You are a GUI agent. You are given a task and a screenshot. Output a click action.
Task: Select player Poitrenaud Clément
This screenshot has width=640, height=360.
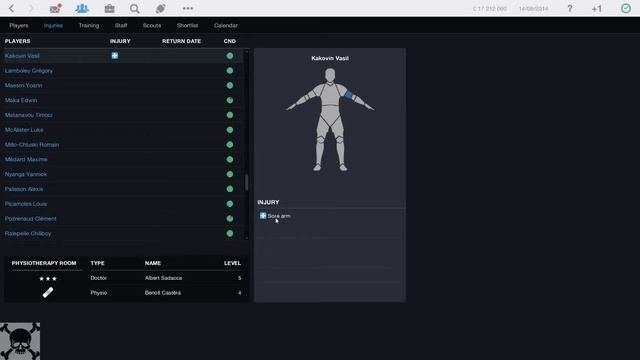tap(31, 218)
